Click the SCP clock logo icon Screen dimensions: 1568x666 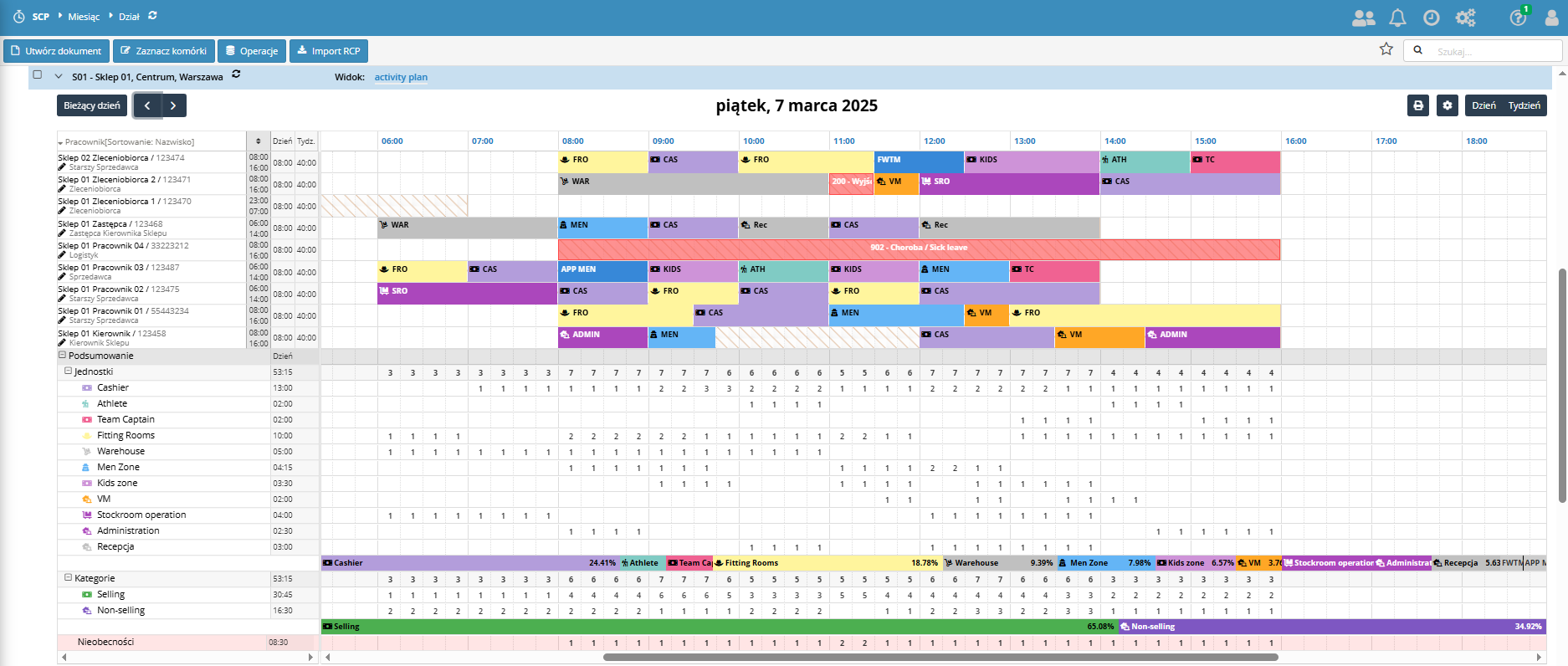coord(18,17)
